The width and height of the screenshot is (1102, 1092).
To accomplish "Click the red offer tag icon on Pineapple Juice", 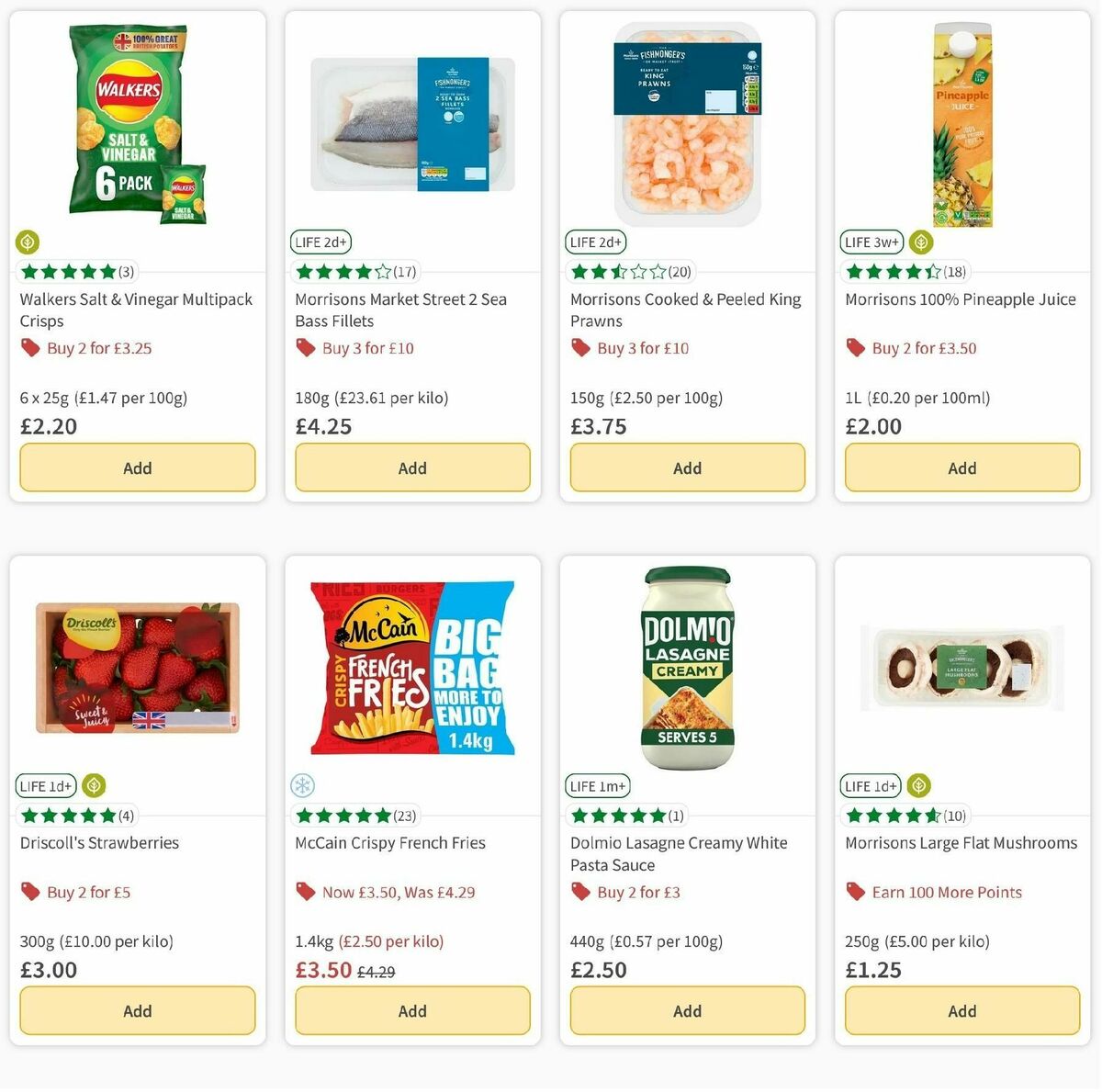I will [x=854, y=348].
